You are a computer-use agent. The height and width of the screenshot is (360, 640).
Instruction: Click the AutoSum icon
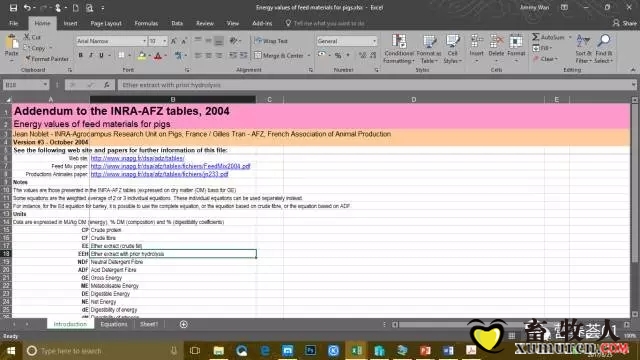[536, 37]
